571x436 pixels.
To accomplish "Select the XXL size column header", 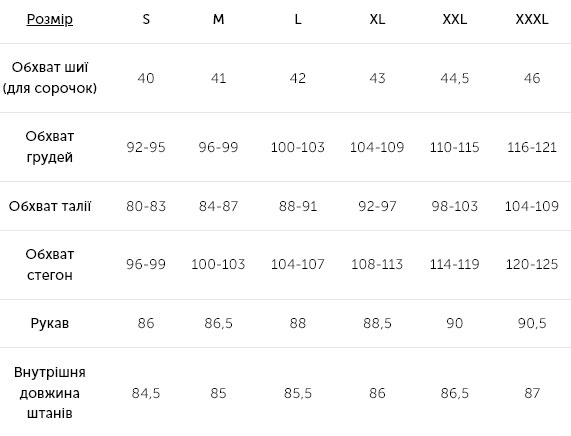I will click(x=454, y=19).
